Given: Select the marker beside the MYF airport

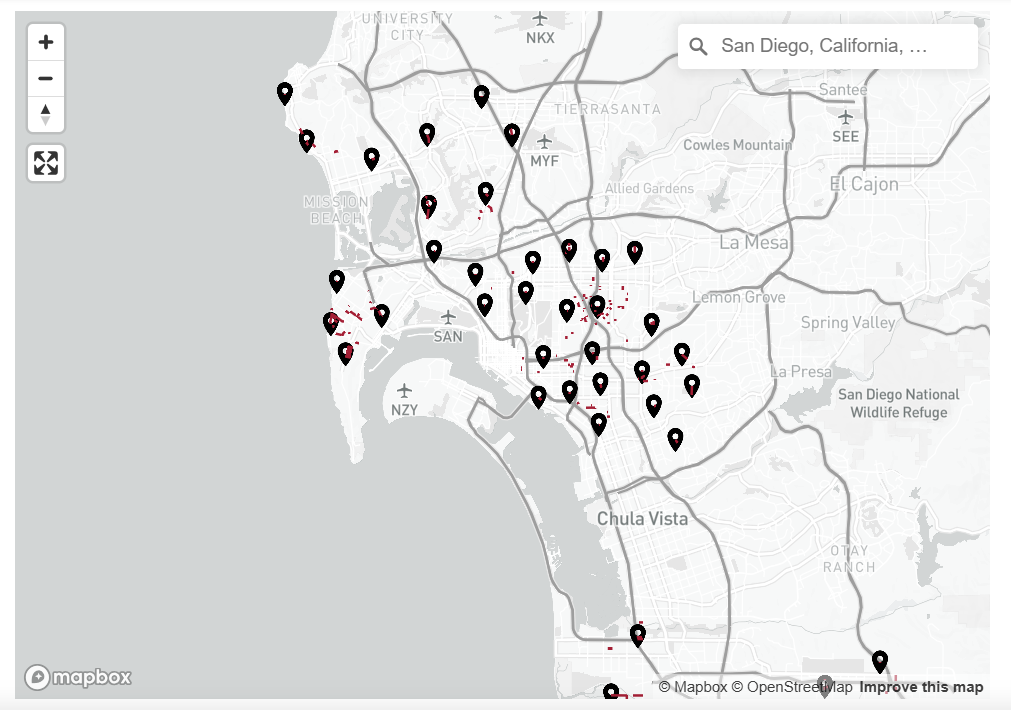Looking at the screenshot, I should coord(512,135).
